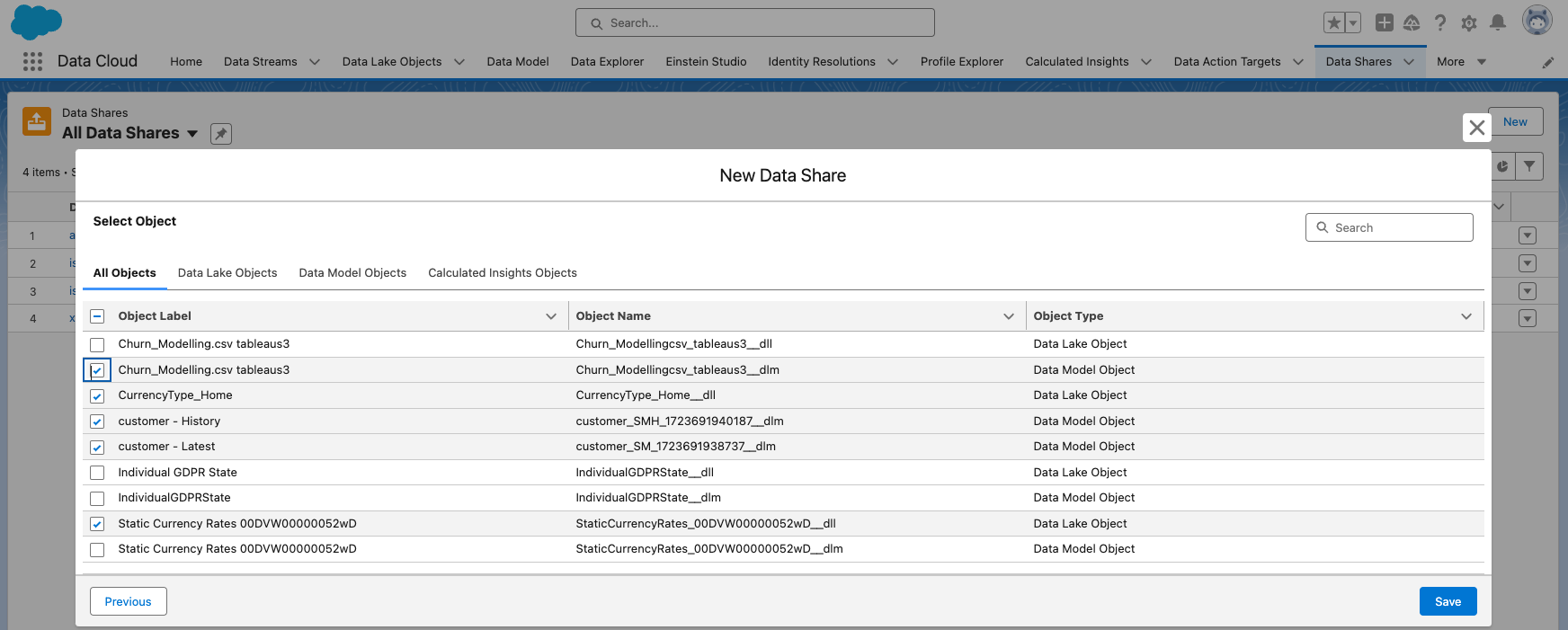
Task: Expand the Object Label column menu
Action: point(551,316)
